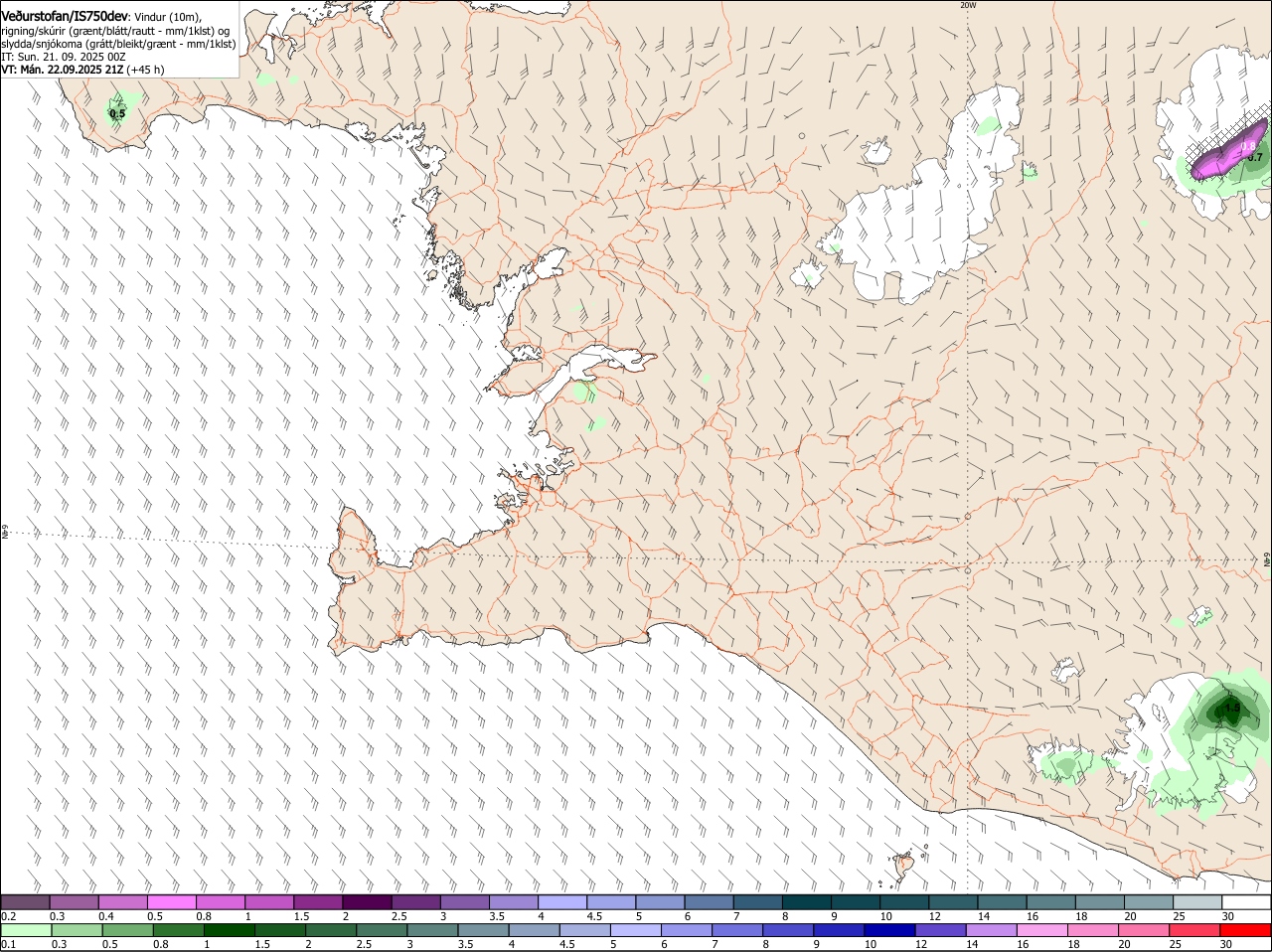This screenshot has height=952, width=1272.
Task: Select the "rigning/skúrir" header text
Action: (x=33, y=30)
